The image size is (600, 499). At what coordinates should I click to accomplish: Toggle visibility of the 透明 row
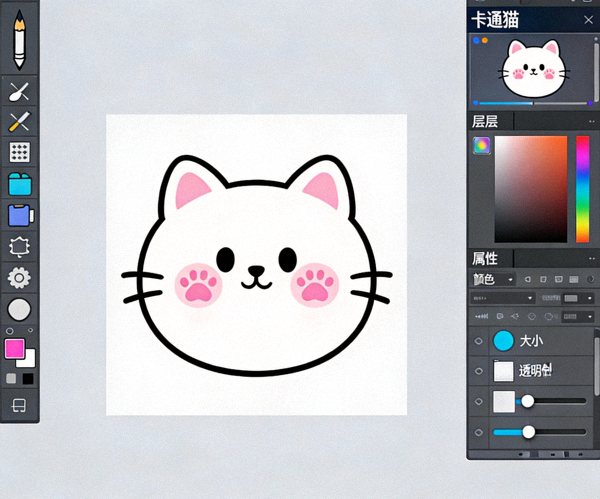[478, 371]
